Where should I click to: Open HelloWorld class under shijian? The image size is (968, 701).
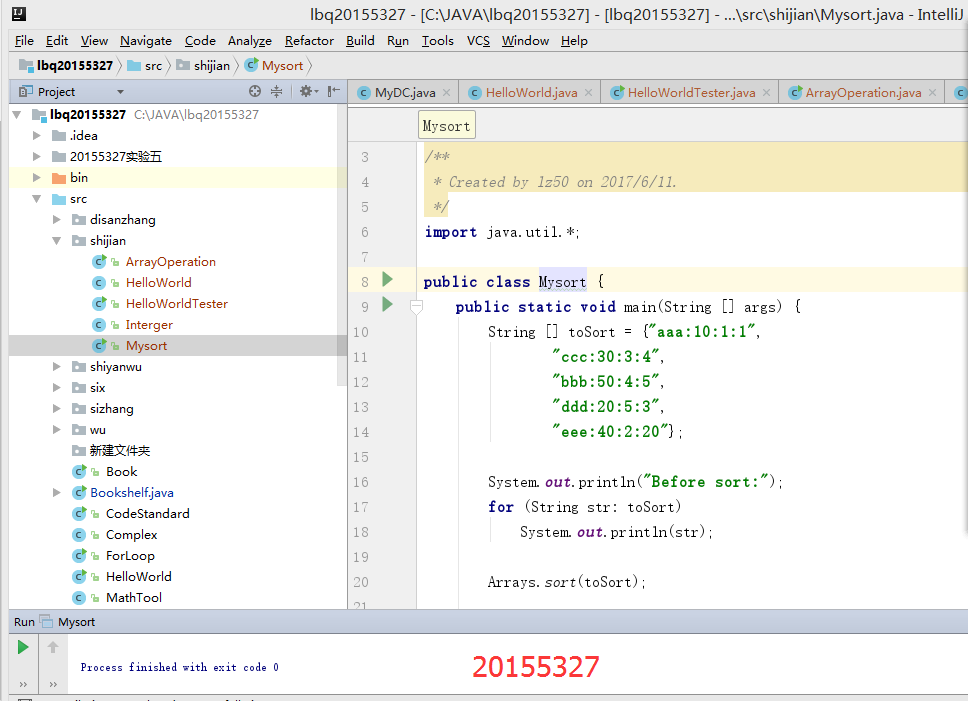point(159,283)
